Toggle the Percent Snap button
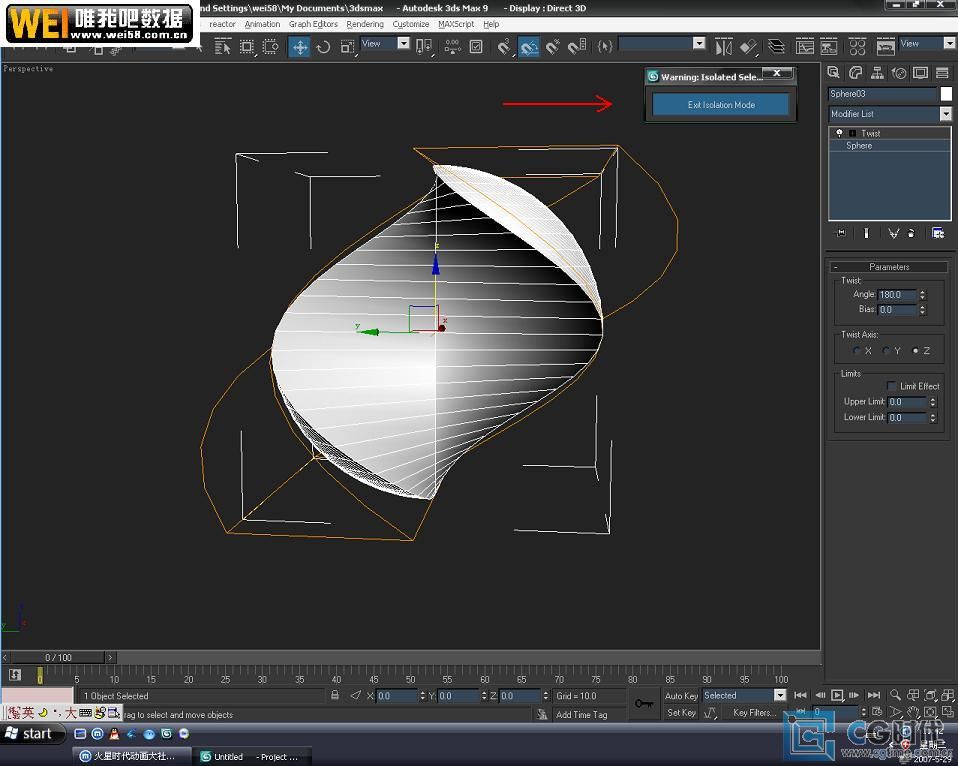The height and width of the screenshot is (766, 958). [x=553, y=46]
